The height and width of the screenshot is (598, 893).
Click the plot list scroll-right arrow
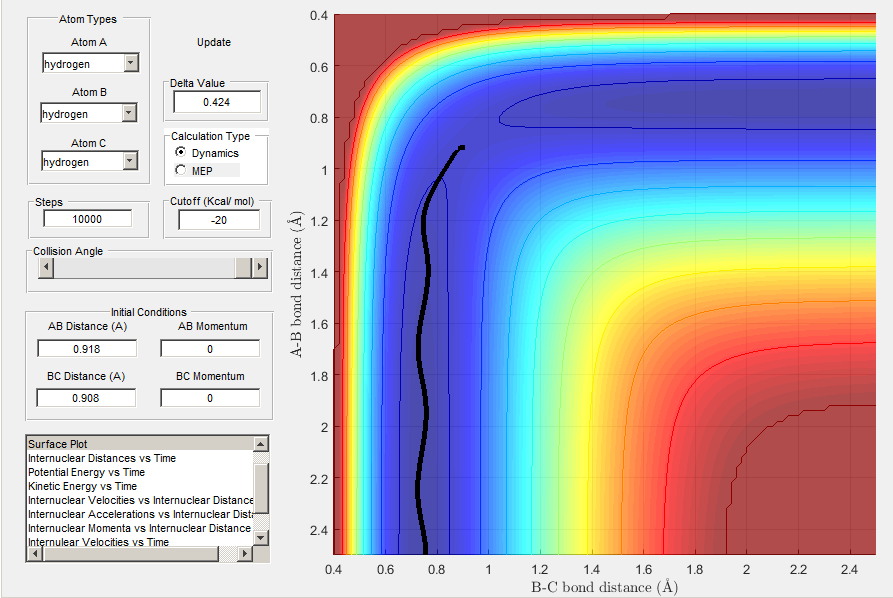(245, 553)
